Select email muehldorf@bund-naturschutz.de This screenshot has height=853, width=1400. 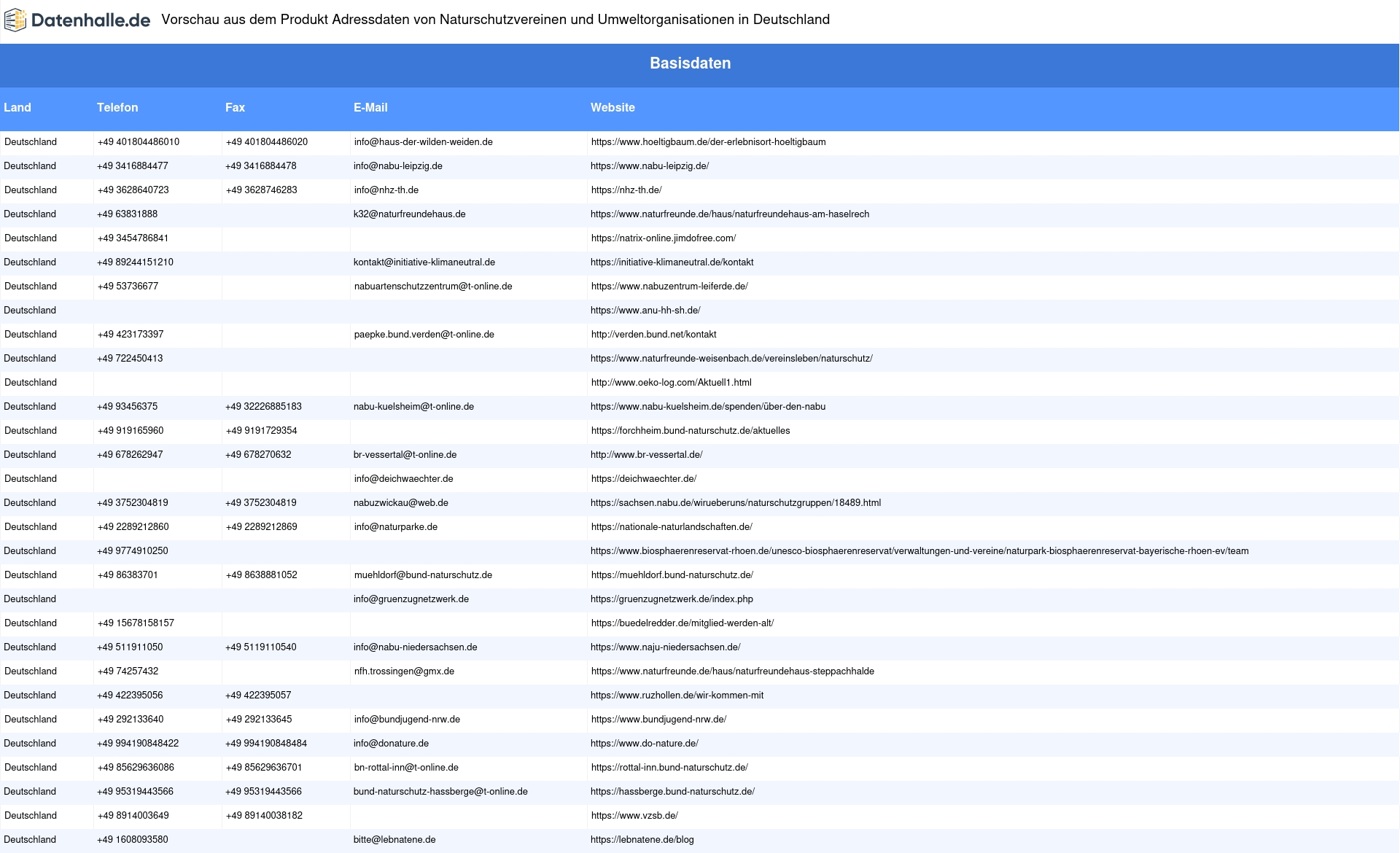pyautogui.click(x=423, y=575)
